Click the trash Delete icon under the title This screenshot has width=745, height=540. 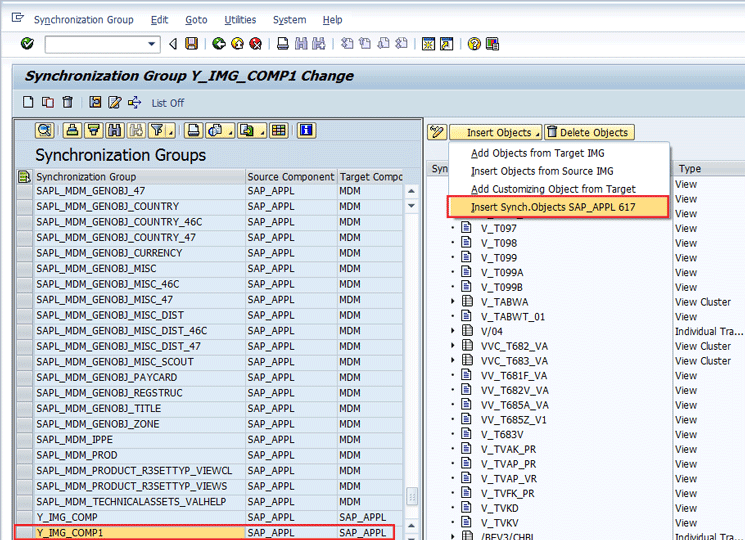coord(68,102)
